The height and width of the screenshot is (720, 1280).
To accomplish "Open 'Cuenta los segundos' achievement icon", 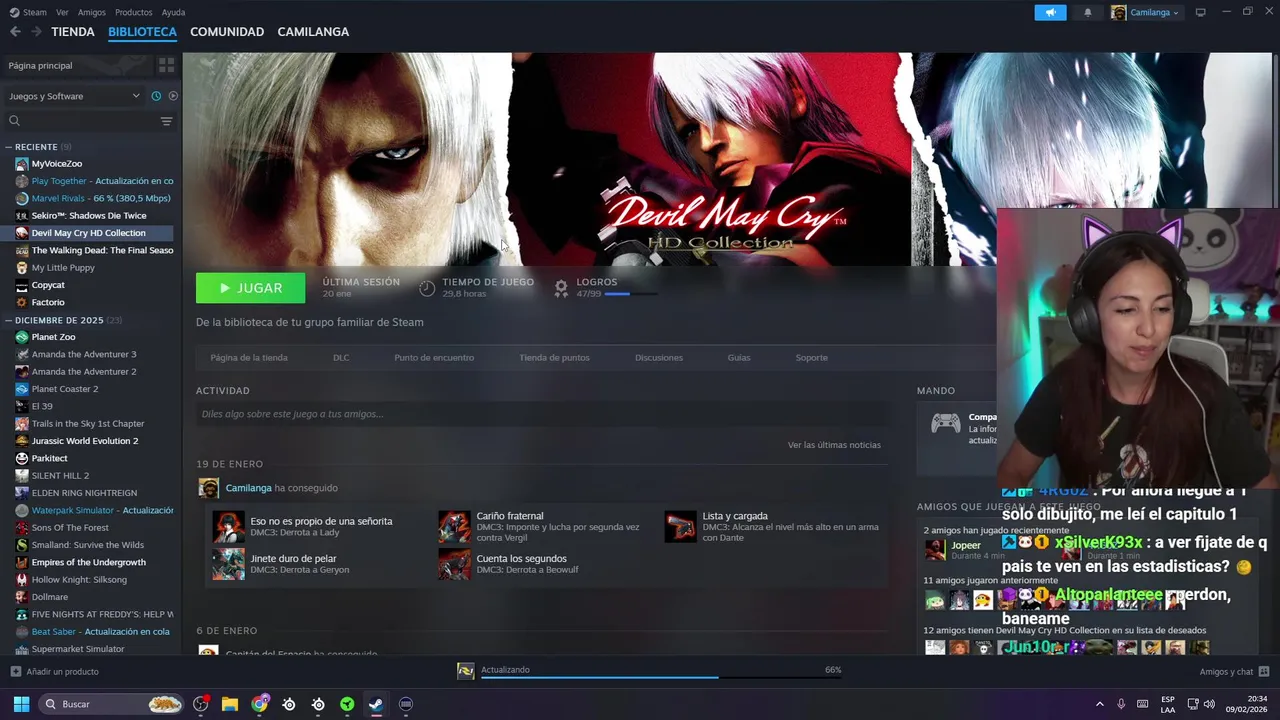I will click(x=454, y=564).
